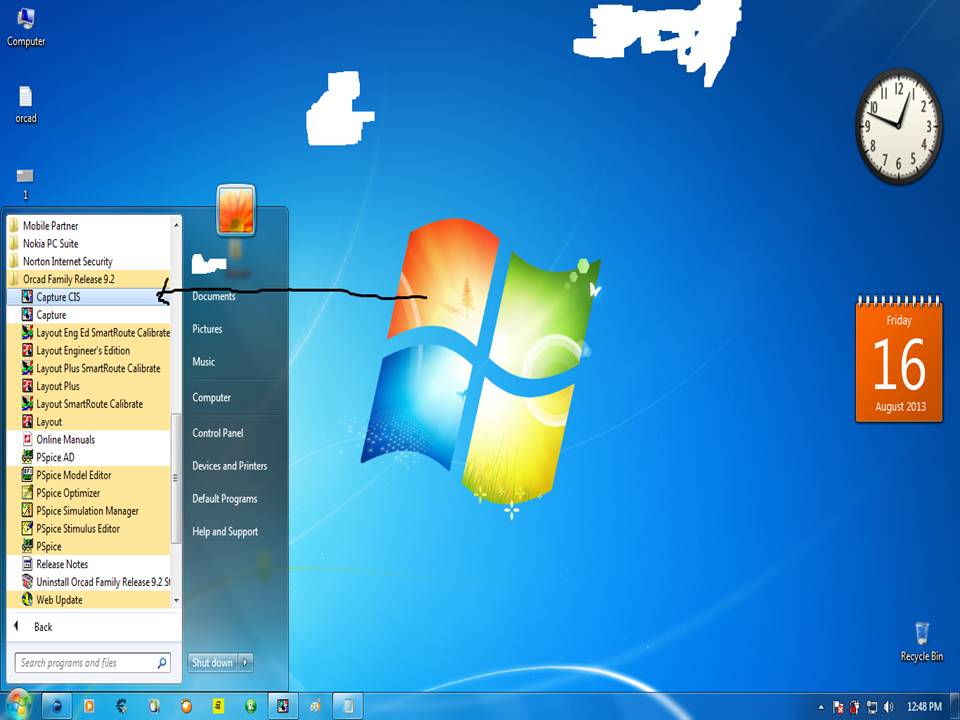The width and height of the screenshot is (960, 720).
Task: Open PSpice Model Editor
Action: [89, 474]
